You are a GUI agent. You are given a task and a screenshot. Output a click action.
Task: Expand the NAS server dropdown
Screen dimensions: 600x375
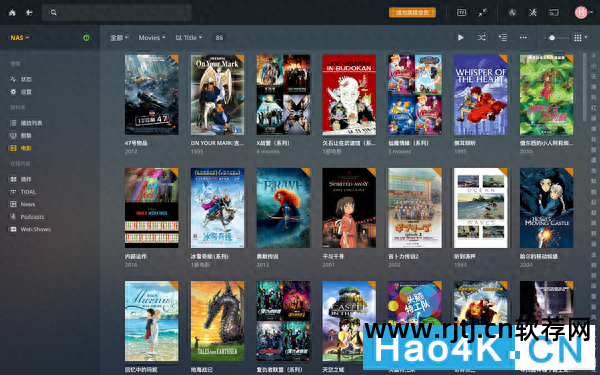point(20,38)
